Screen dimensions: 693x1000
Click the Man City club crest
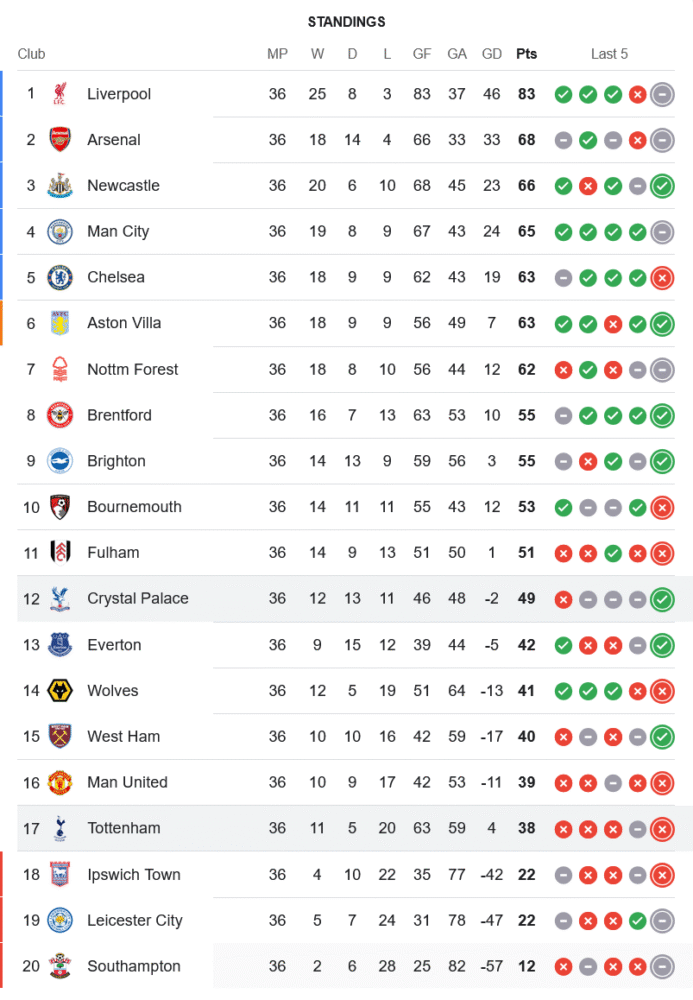tap(60, 232)
